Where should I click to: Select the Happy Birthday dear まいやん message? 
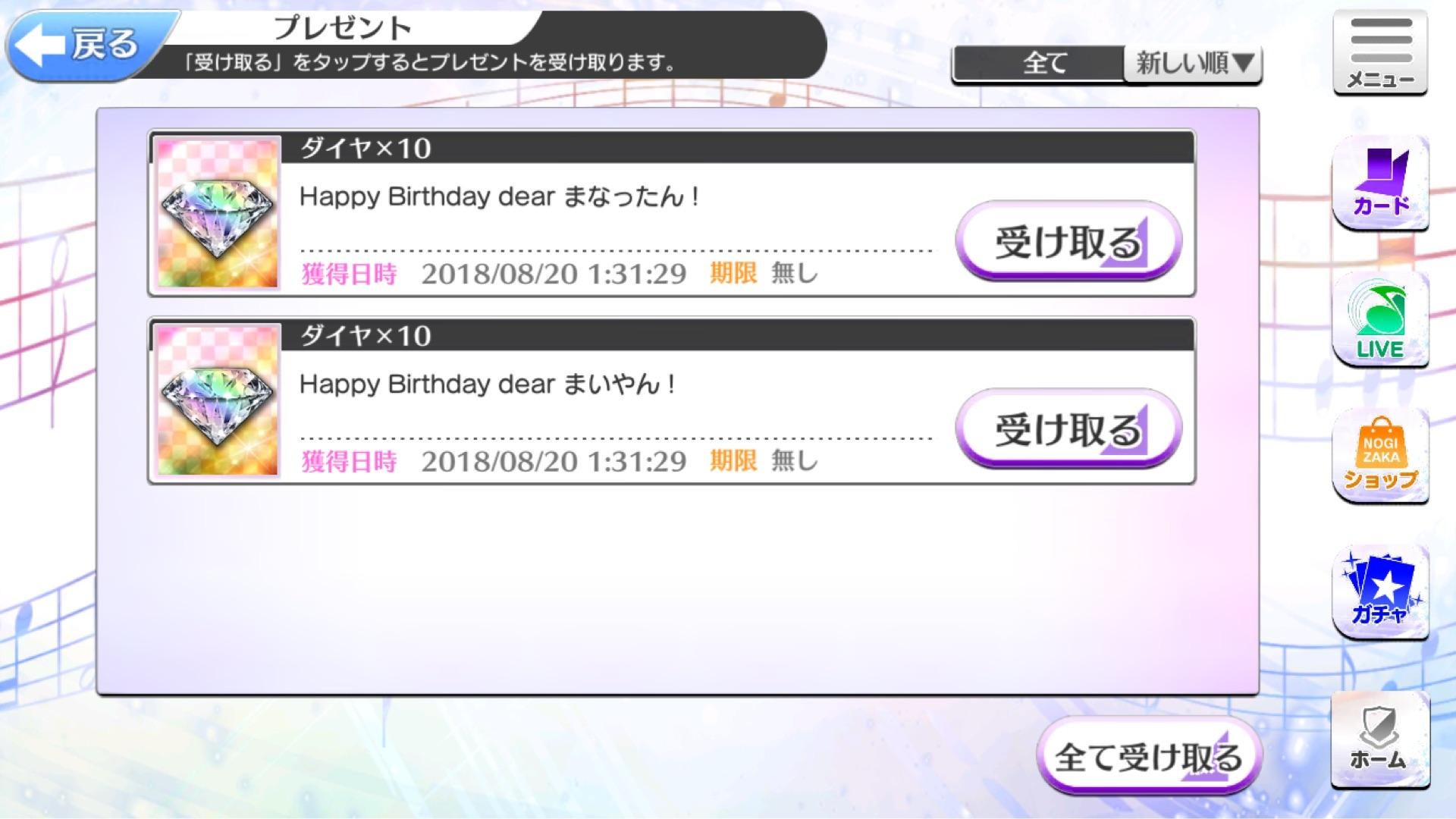tap(487, 384)
